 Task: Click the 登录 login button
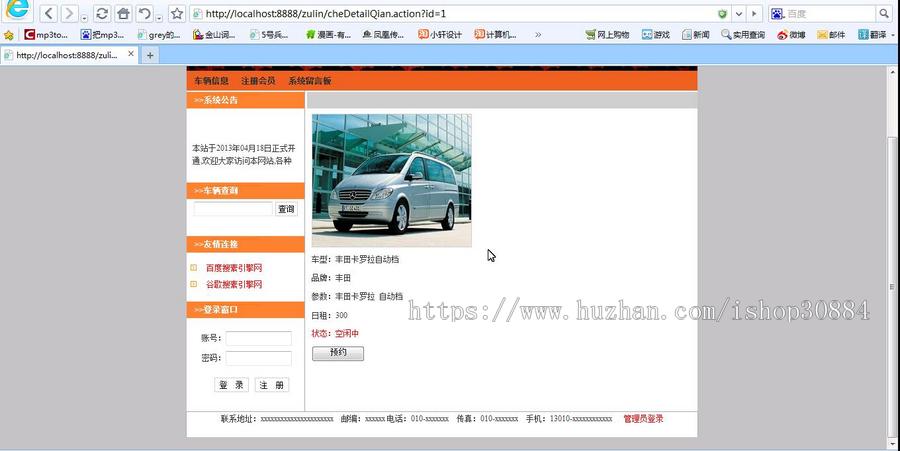(231, 385)
